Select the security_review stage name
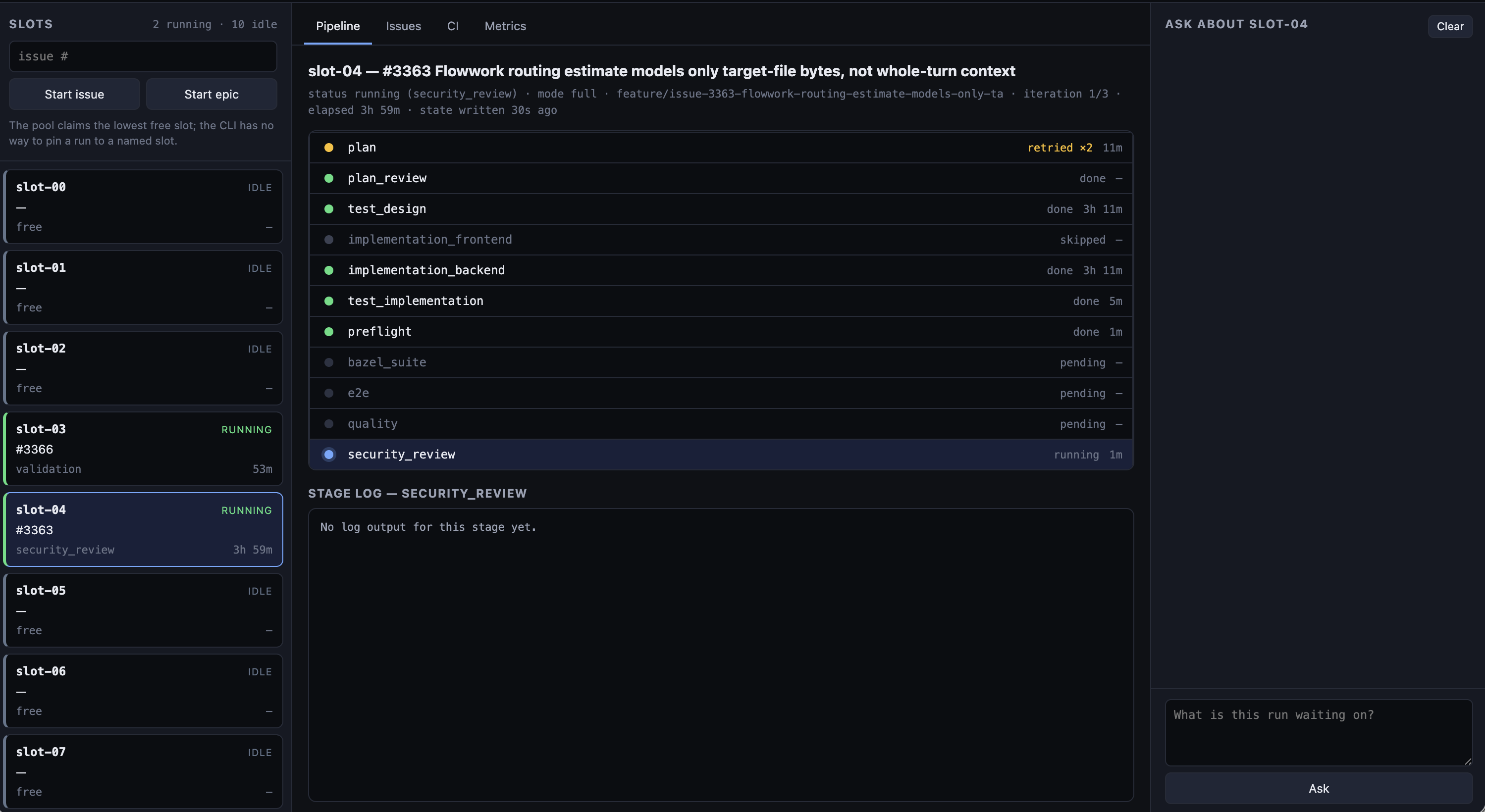Screen dimensions: 1485x812 [x=401, y=454]
